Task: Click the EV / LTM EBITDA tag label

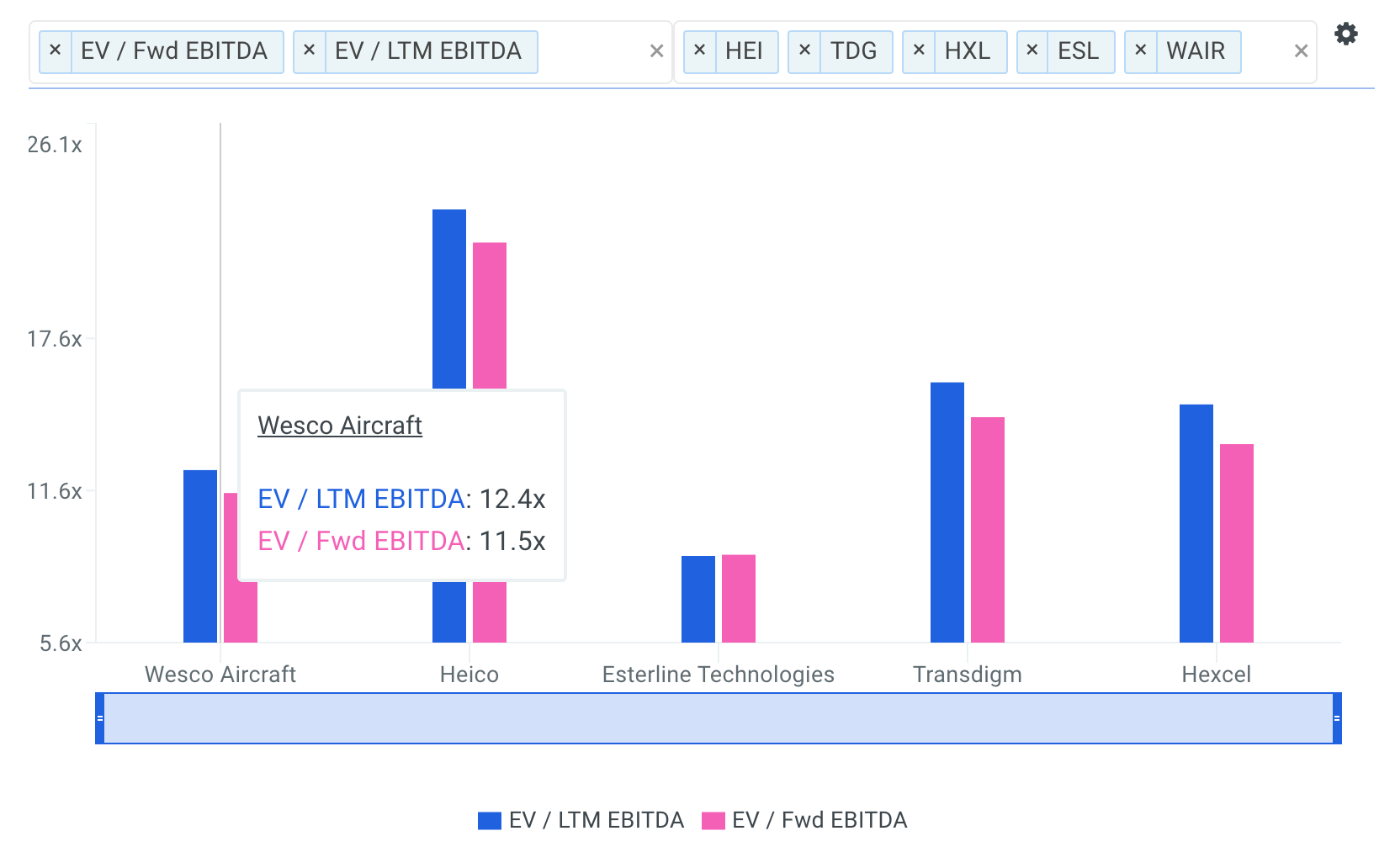Action: pos(428,51)
